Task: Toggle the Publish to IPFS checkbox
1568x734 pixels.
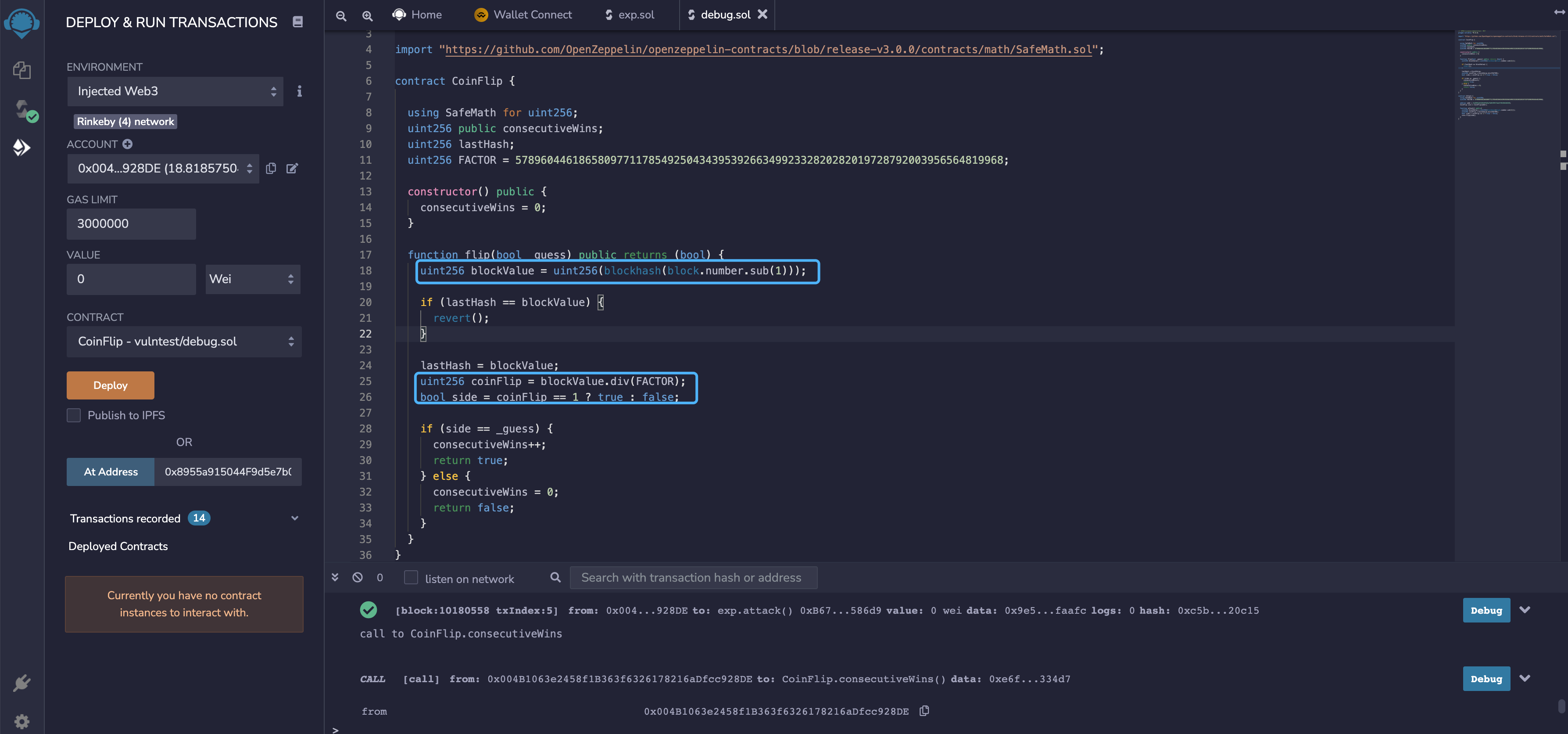Action: [x=74, y=415]
